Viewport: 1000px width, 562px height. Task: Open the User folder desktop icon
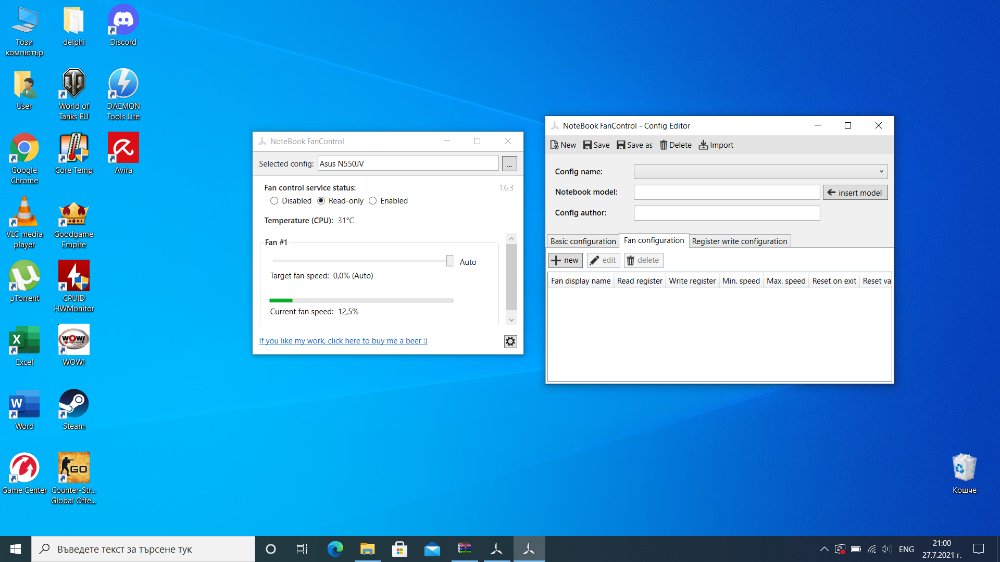click(x=24, y=89)
